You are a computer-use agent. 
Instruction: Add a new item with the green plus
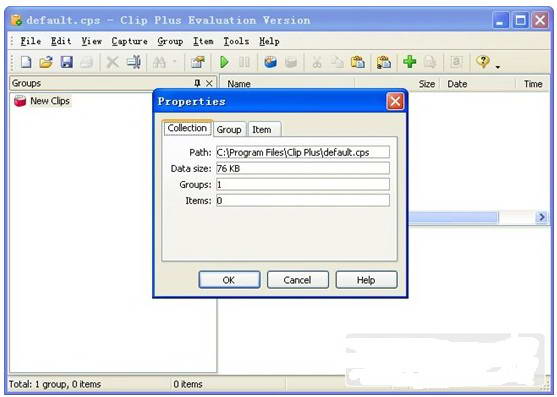(x=410, y=62)
